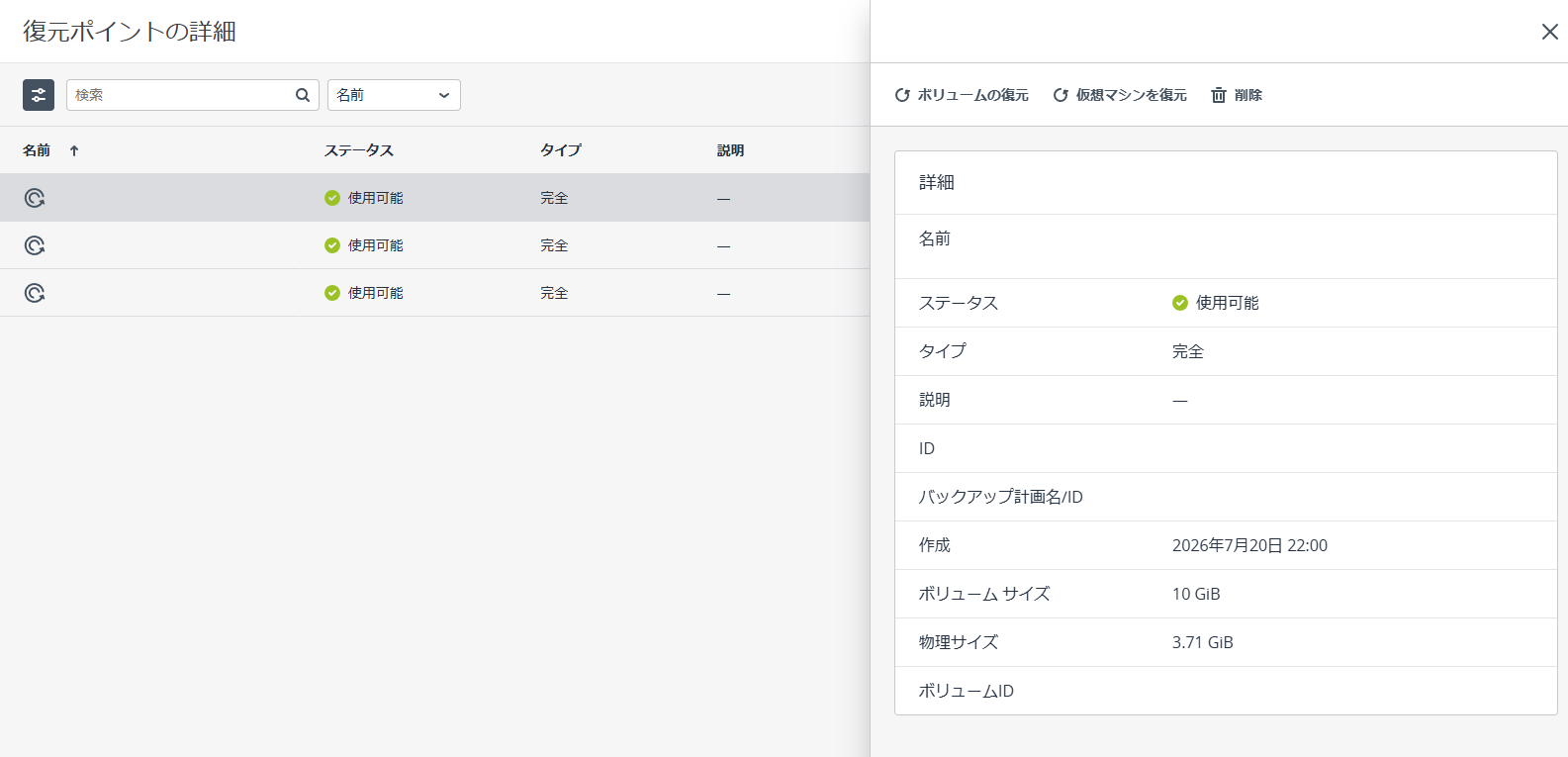Click the バックアップ計画名/ID label
This screenshot has height=757, width=1568.
(x=1001, y=497)
